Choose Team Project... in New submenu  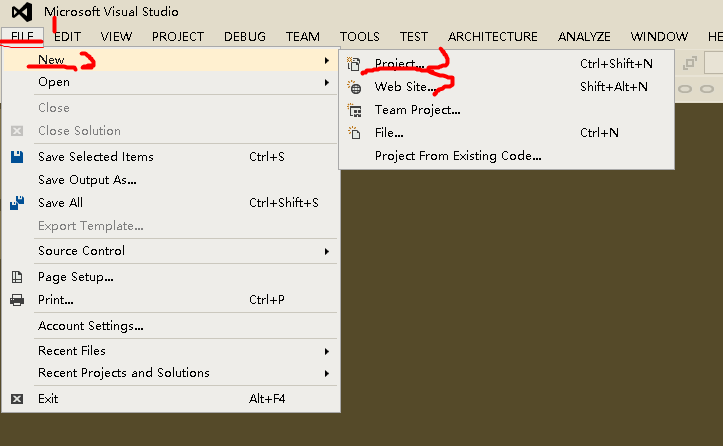point(506,110)
